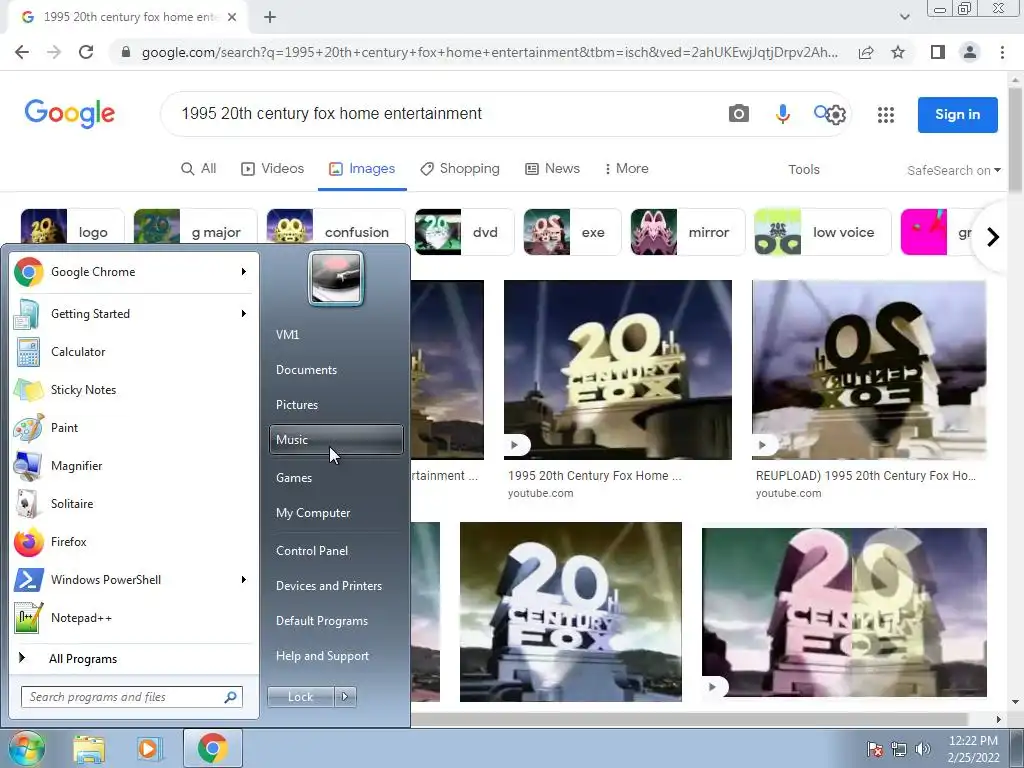Screen dimensions: 1024x768
Task: Switch to the News tab
Action: pyautogui.click(x=552, y=168)
